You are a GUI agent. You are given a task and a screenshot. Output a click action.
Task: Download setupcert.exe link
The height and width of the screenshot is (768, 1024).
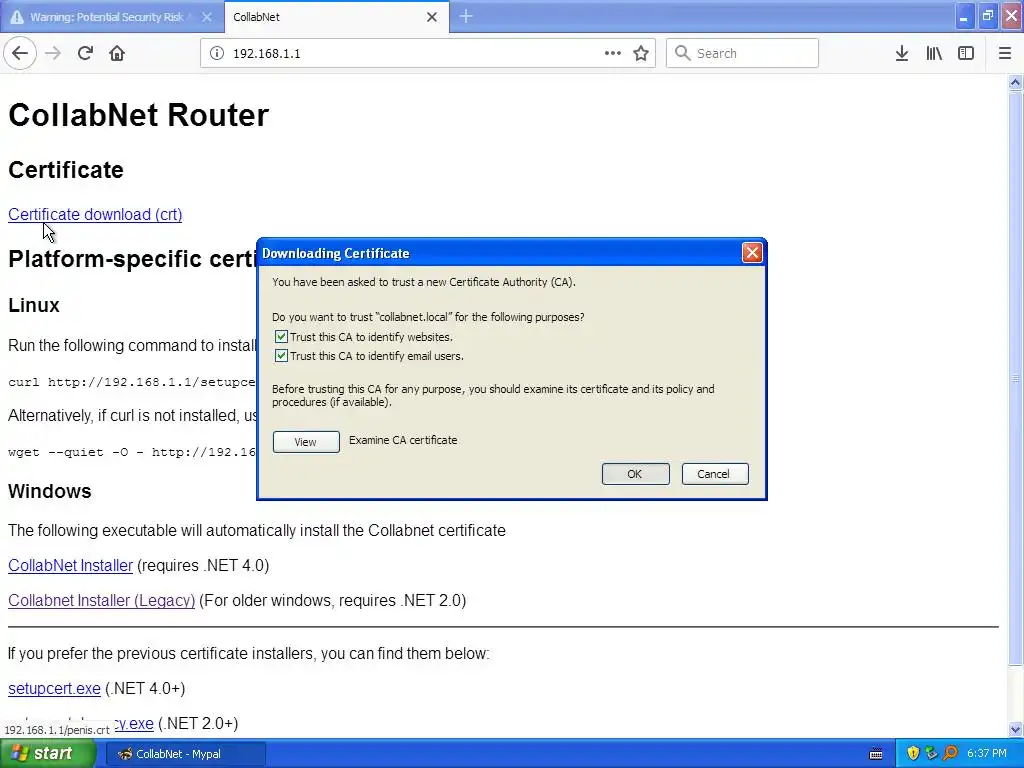click(54, 688)
